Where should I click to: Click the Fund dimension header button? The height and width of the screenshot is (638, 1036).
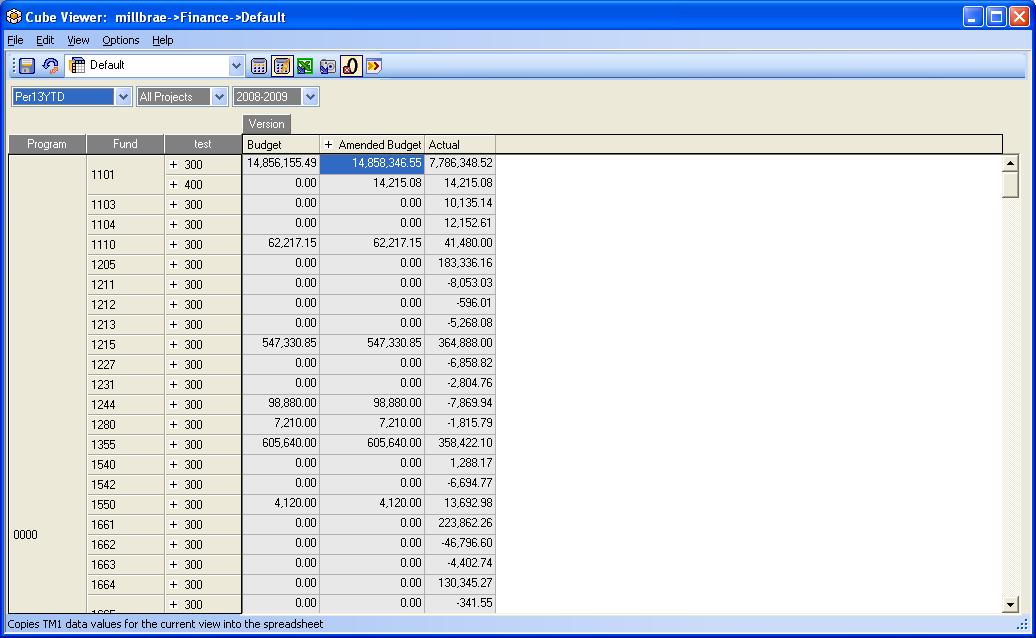(125, 144)
